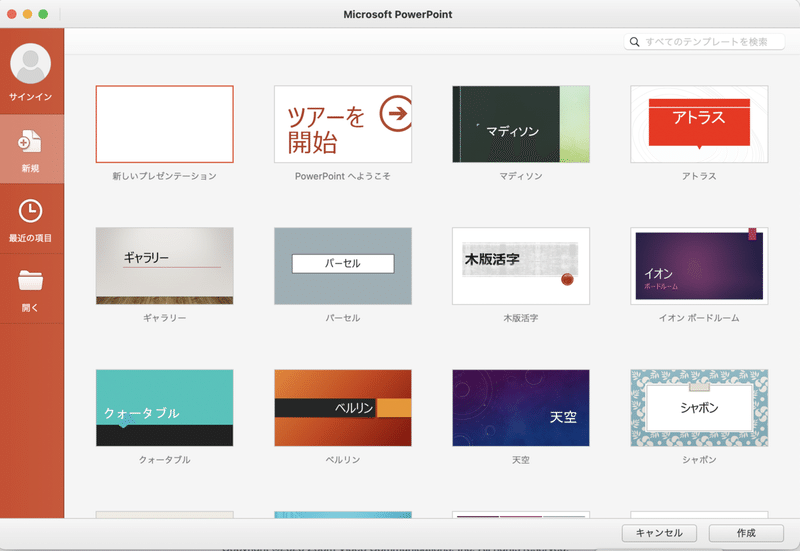The height and width of the screenshot is (551, 800).
Task: Click the イオン ボードルーム caption text
Action: point(699,318)
